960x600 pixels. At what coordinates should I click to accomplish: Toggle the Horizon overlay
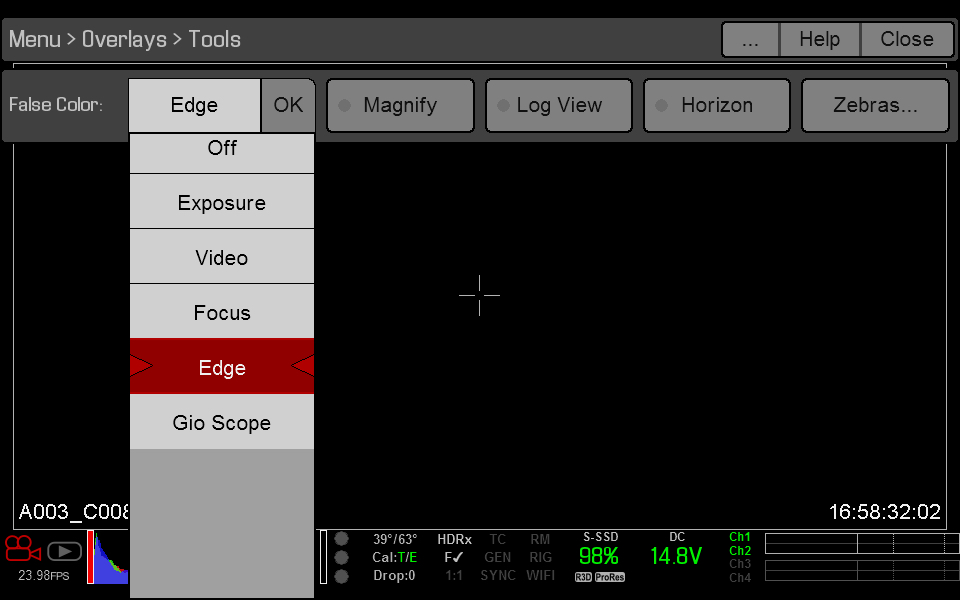point(717,105)
